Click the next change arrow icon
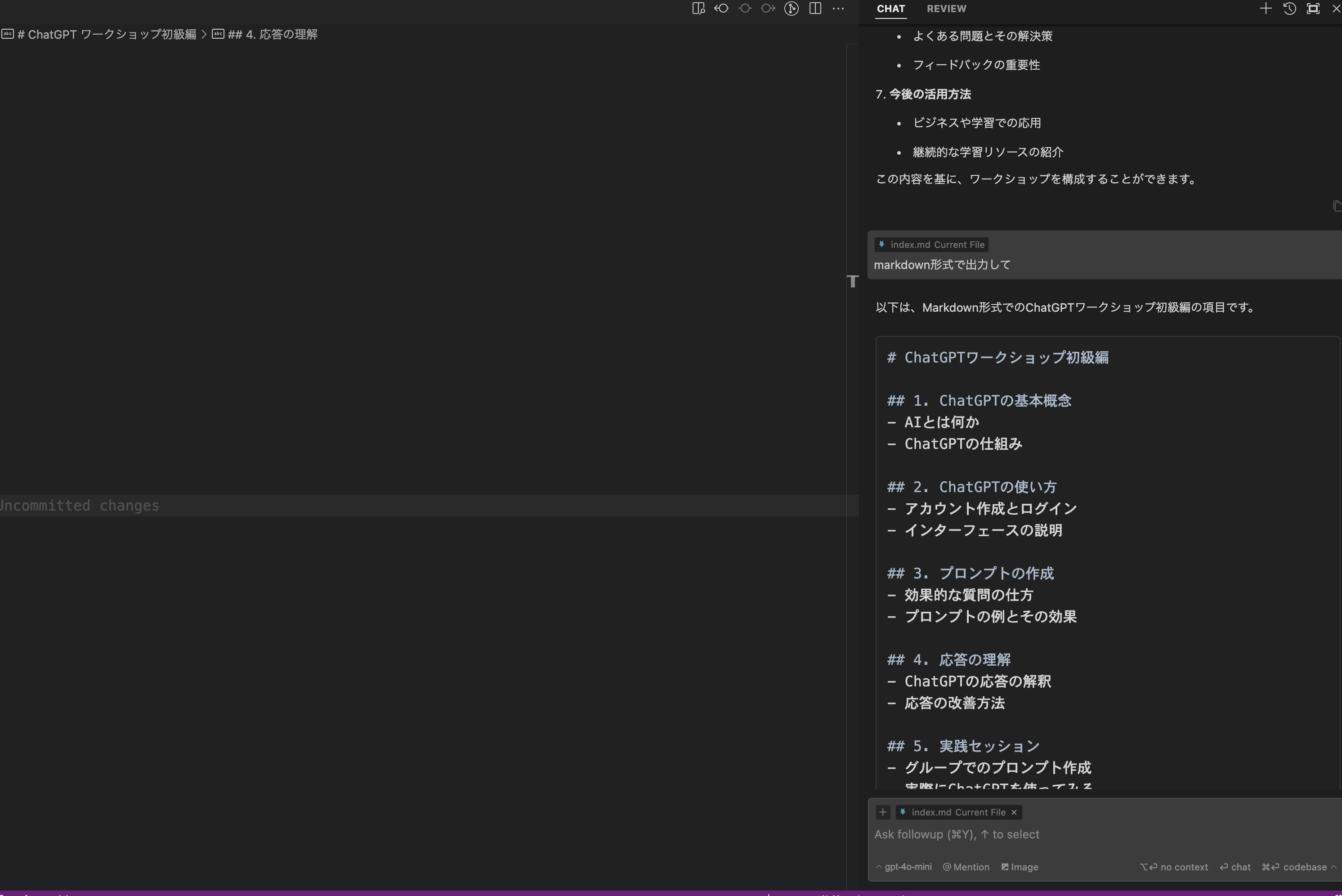This screenshot has width=1342, height=896. coord(769,9)
